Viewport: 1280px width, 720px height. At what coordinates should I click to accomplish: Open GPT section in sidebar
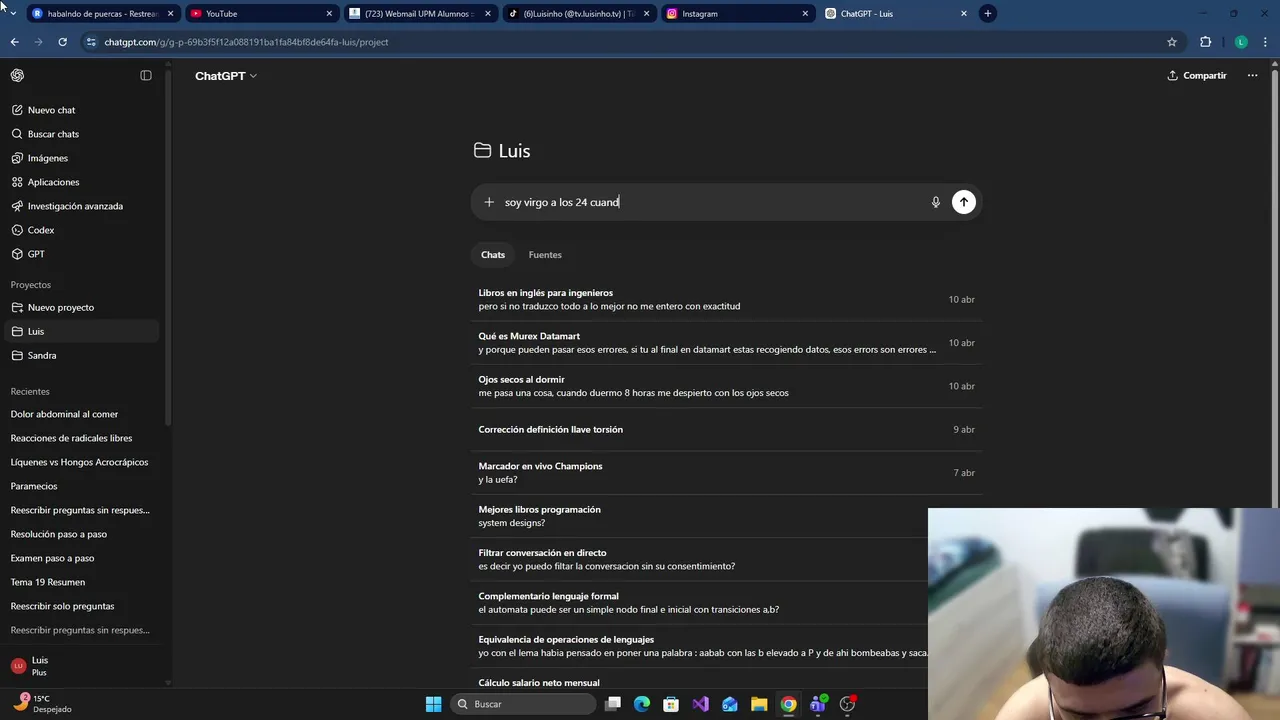[84, 254]
